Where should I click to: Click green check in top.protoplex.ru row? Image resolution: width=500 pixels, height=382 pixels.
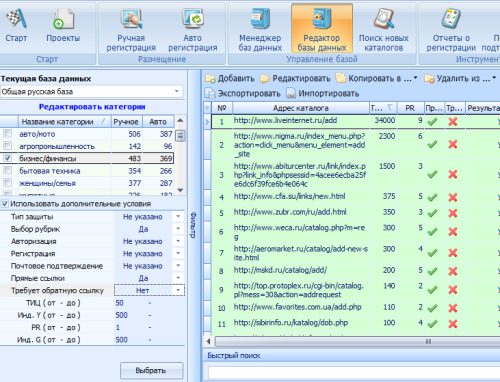pyautogui.click(x=432, y=290)
